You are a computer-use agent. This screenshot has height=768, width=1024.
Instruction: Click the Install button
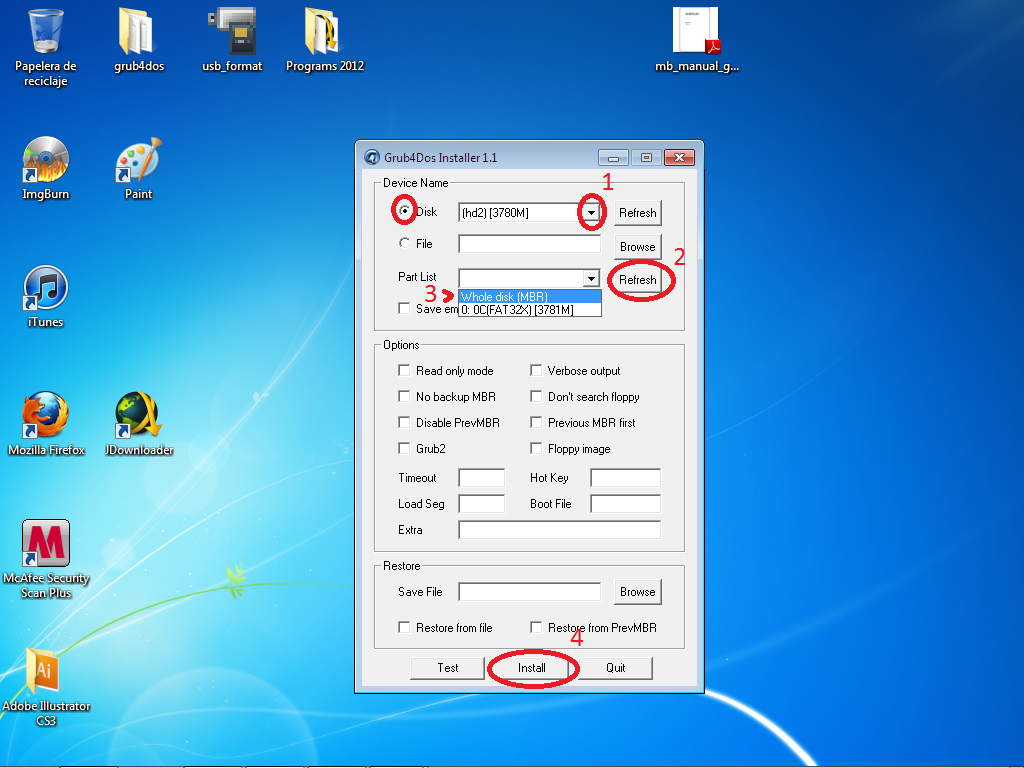531,668
